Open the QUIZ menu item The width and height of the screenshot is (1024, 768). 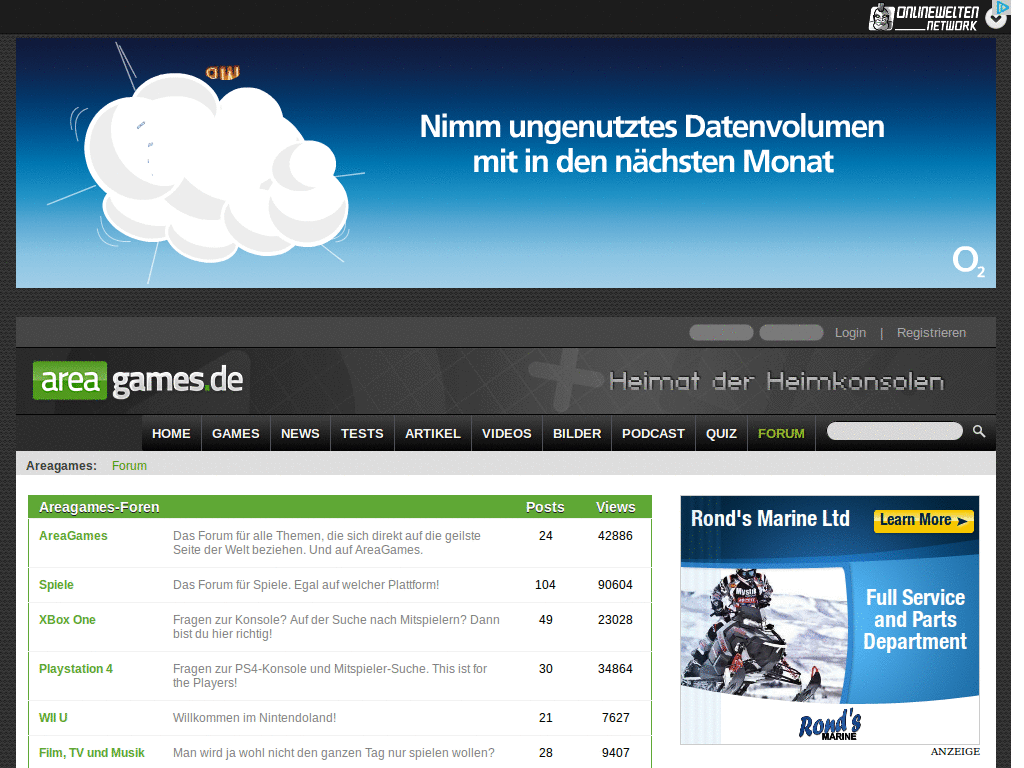[722, 434]
